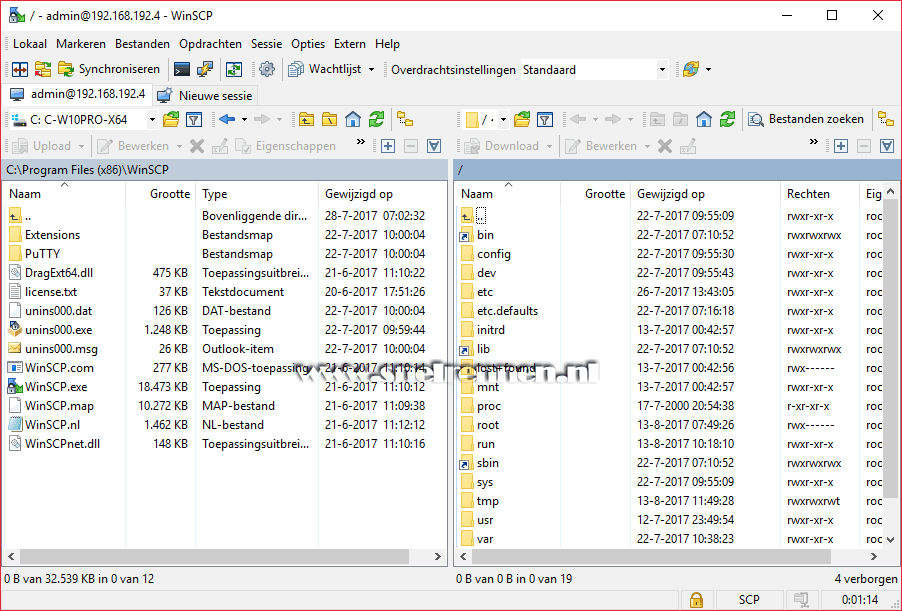
Task: Expand the local back history dropdown arrow
Action: [x=244, y=120]
